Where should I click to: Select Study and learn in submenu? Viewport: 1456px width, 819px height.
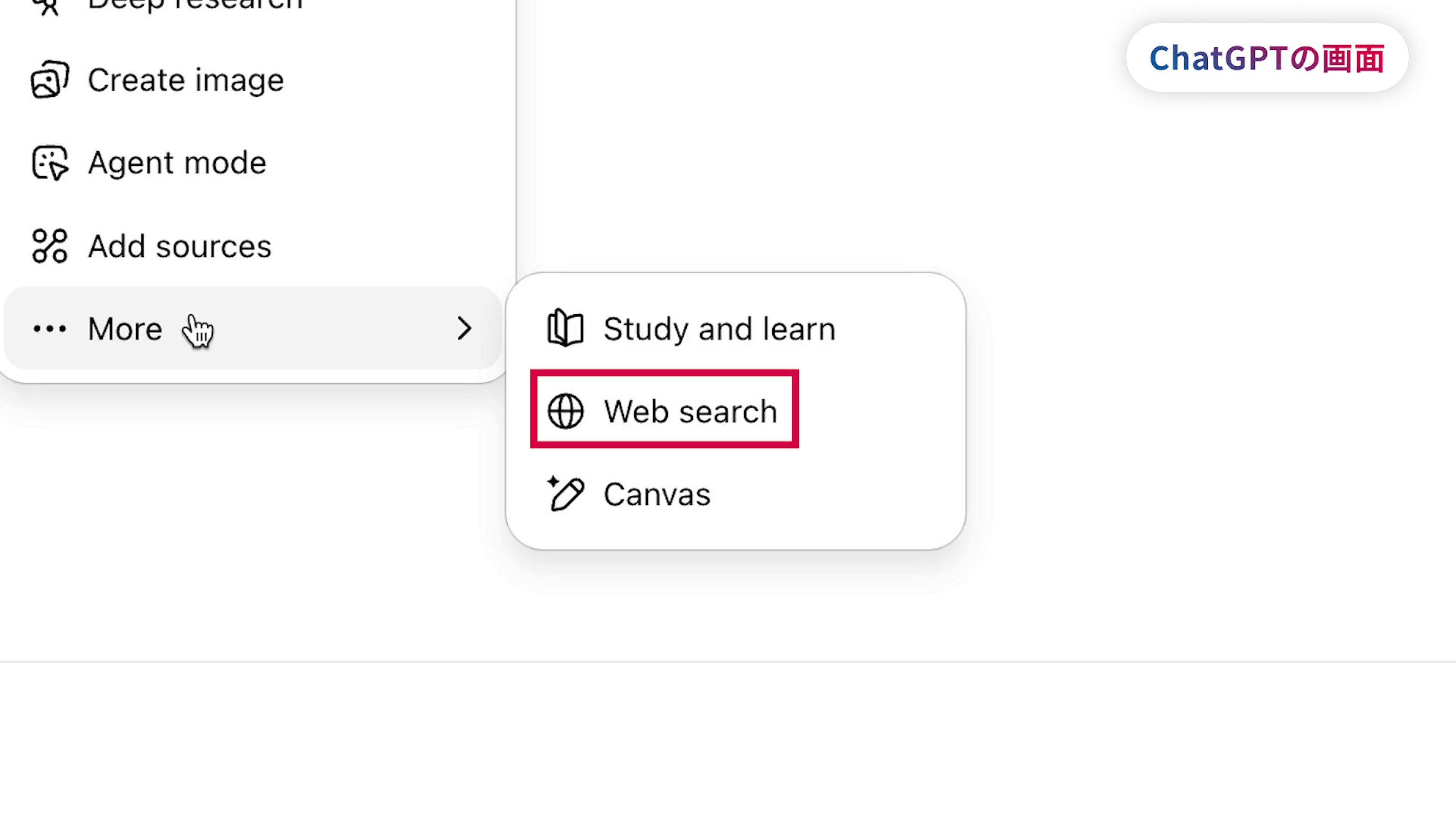[719, 328]
